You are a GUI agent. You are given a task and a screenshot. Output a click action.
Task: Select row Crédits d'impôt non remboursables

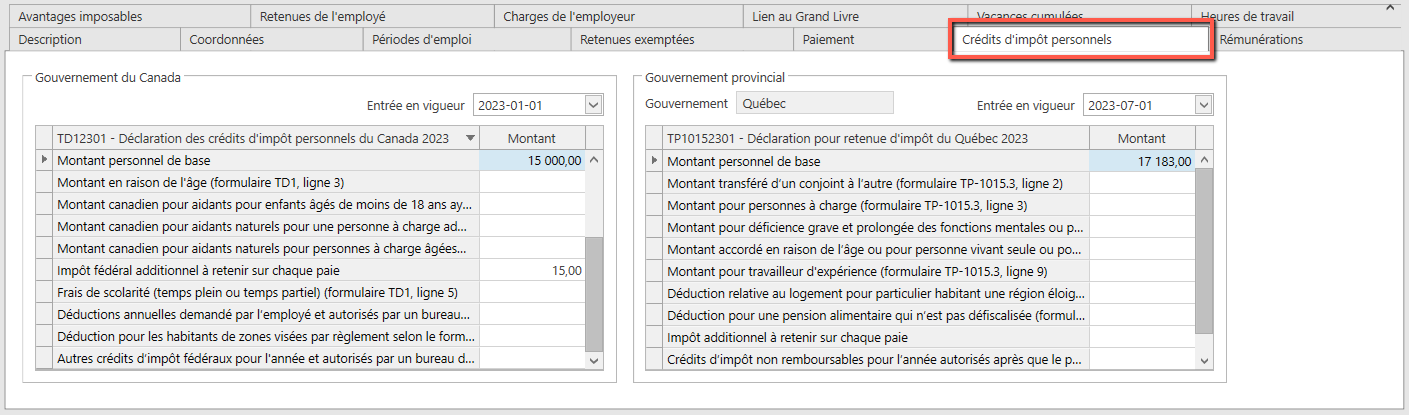(x=876, y=358)
